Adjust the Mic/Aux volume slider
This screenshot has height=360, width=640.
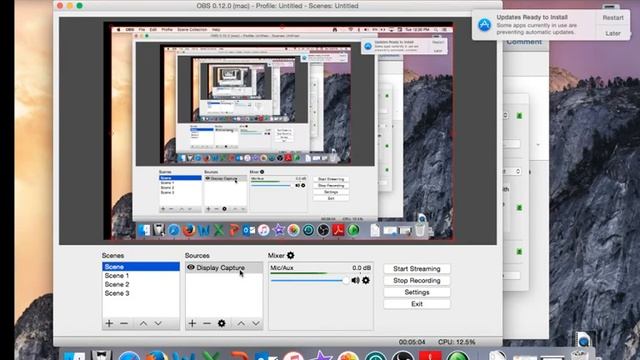[x=309, y=280]
